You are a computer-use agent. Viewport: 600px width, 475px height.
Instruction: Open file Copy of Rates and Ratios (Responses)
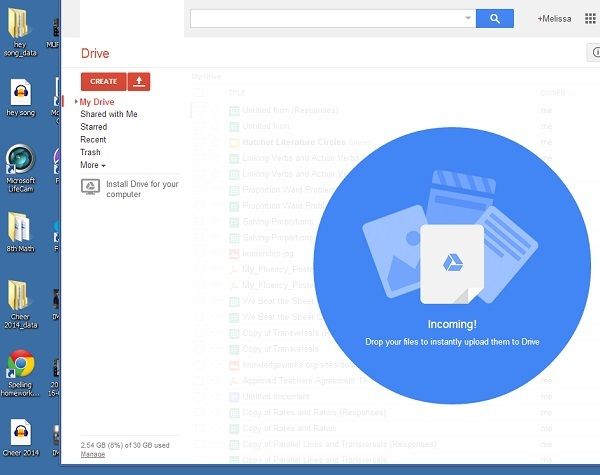(x=314, y=413)
